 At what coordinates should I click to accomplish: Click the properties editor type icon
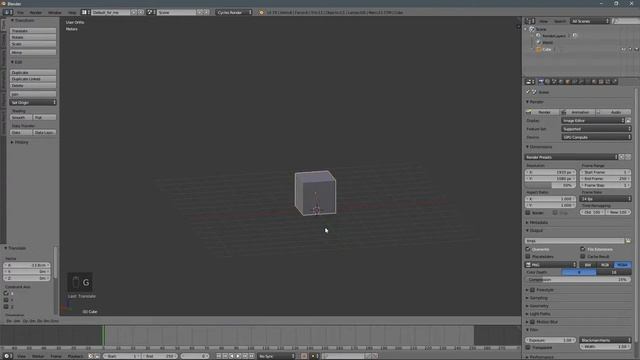[530, 82]
